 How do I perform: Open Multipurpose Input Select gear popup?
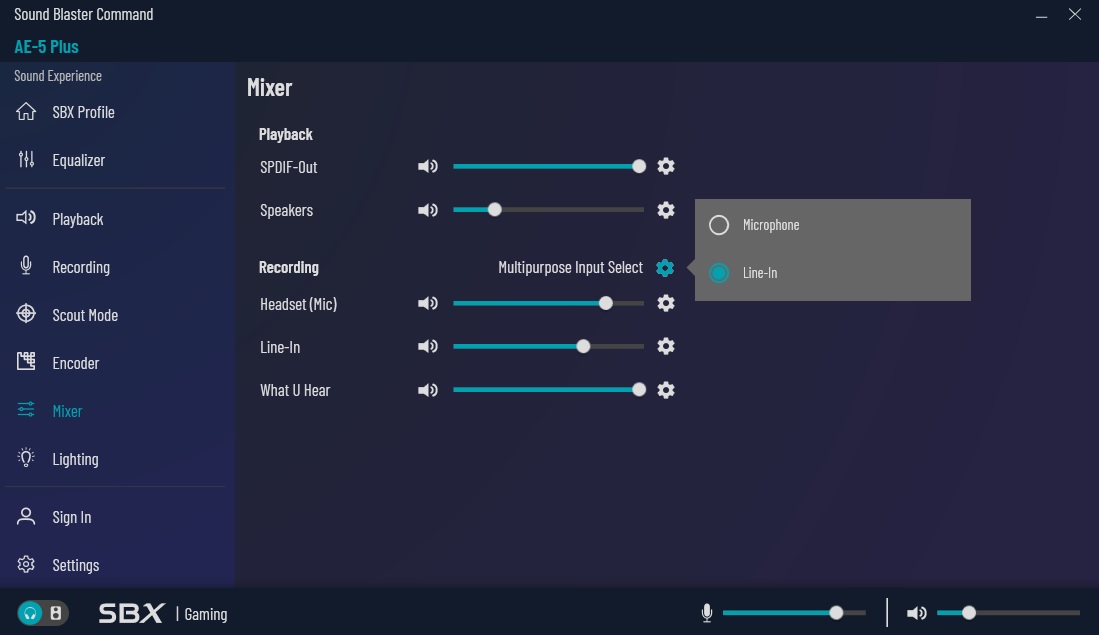tap(665, 268)
